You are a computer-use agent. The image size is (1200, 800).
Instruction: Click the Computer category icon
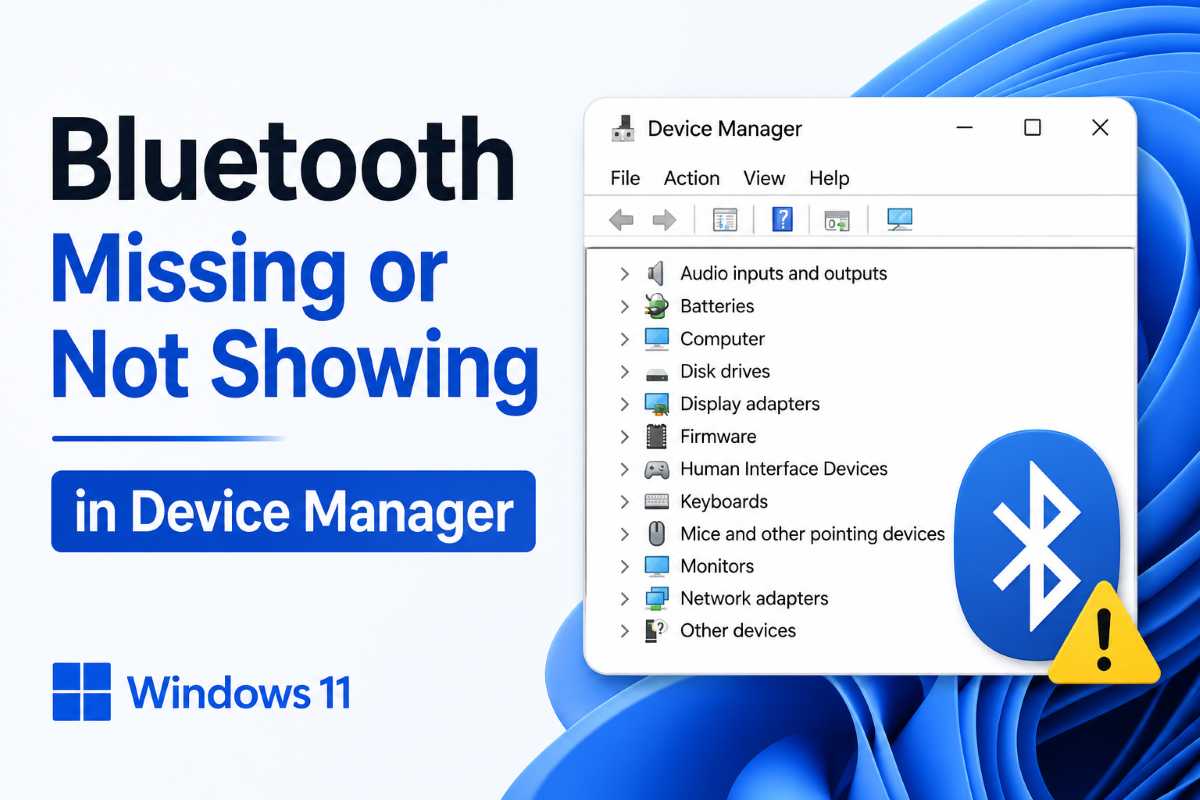pos(656,339)
